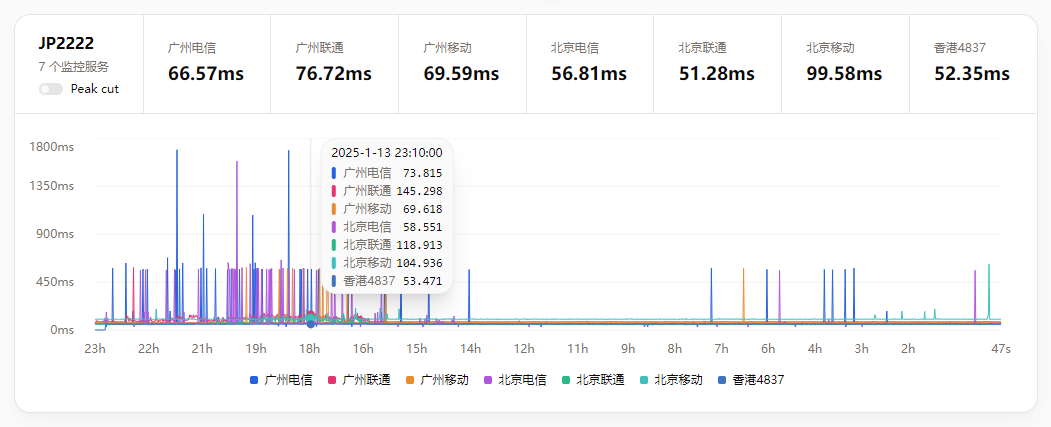The image size is (1051, 427).
Task: Select the 广州联通 76.72ms stat card
Action: 334,63
